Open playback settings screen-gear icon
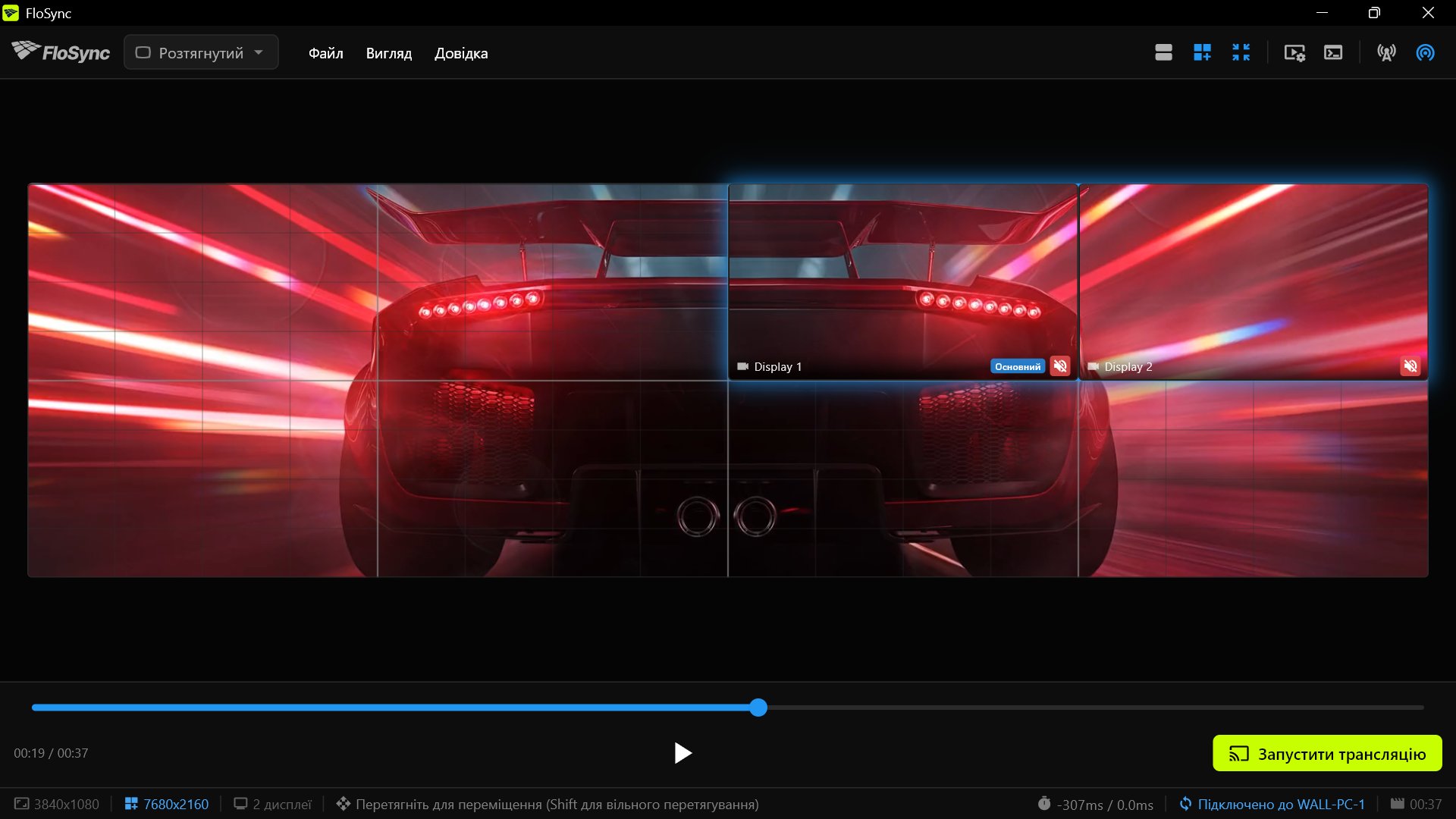 [x=1294, y=52]
